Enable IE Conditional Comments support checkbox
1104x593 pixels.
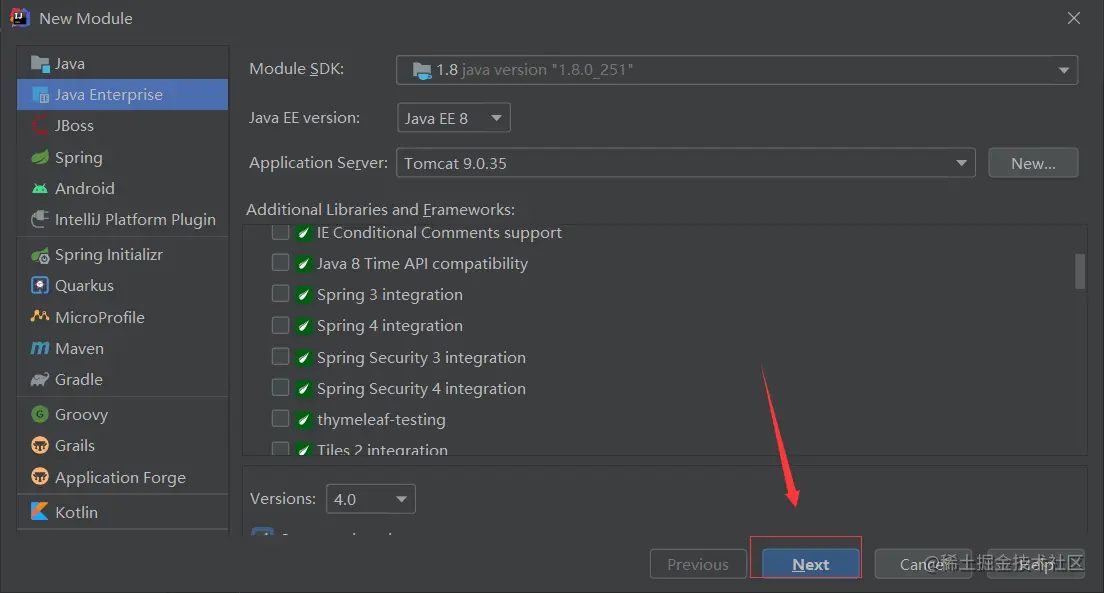click(x=280, y=232)
